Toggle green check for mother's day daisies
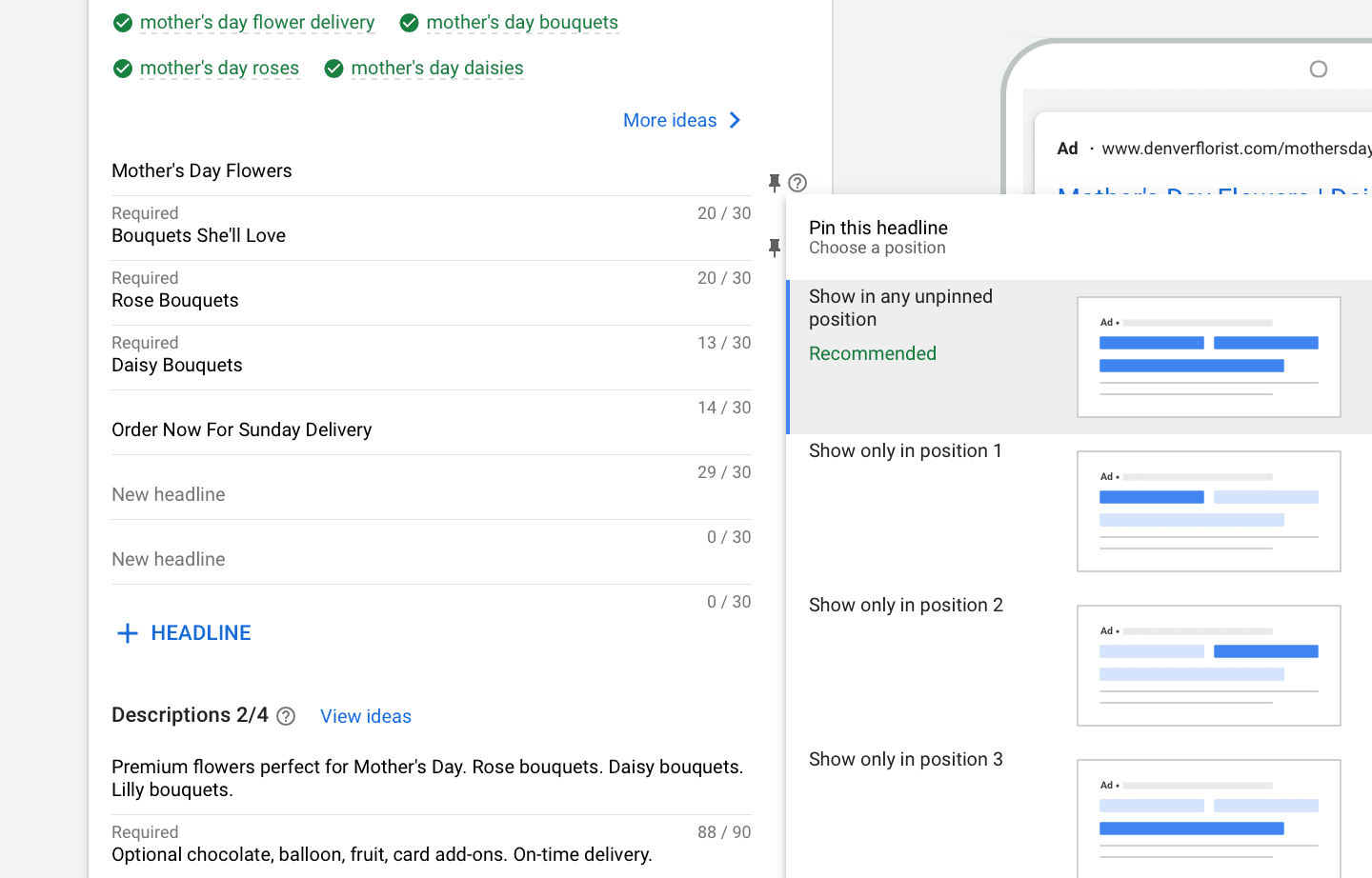This screenshot has width=1372, height=878. 333,69
